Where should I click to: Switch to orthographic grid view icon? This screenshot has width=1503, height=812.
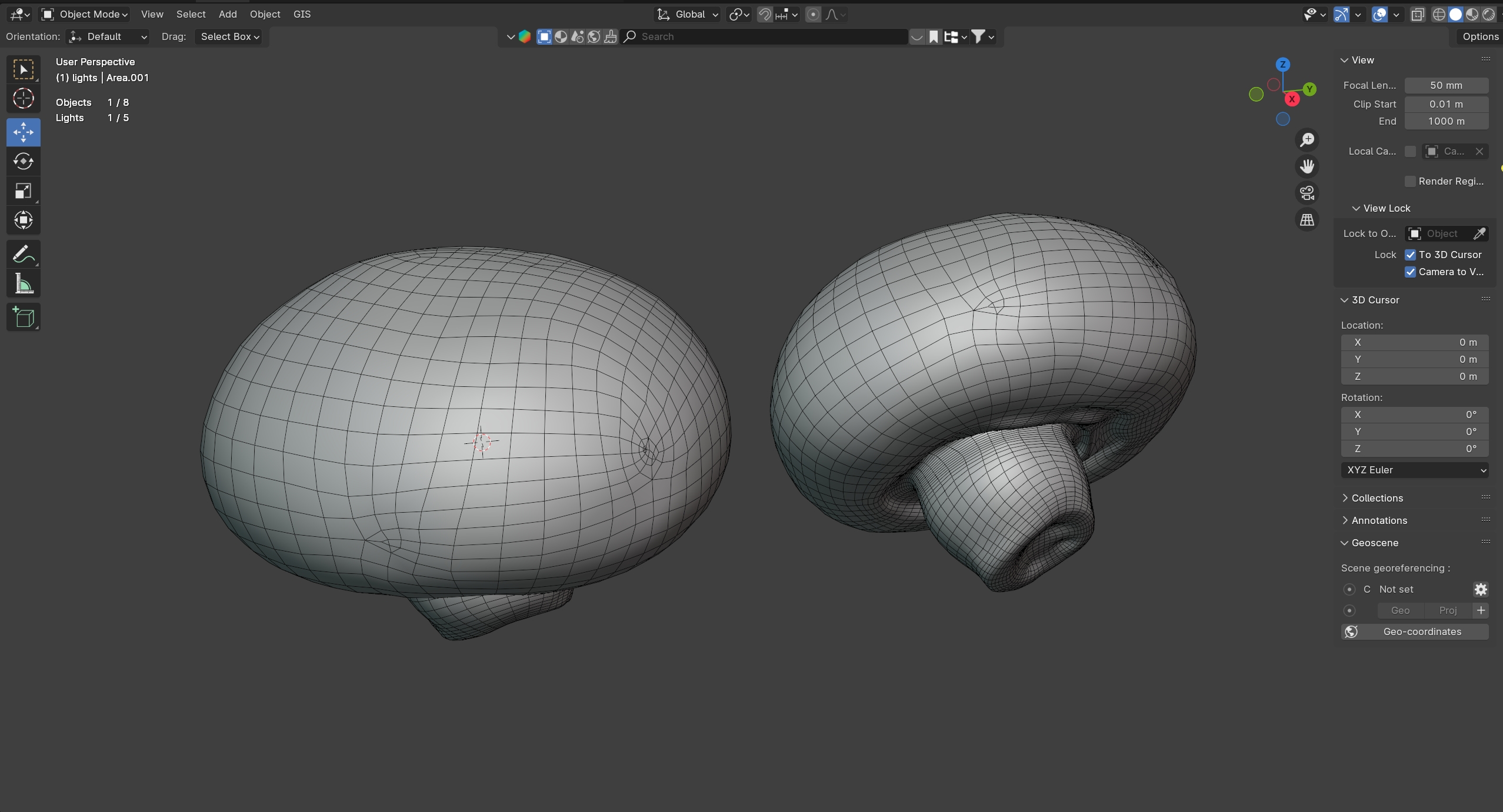pyautogui.click(x=1307, y=220)
